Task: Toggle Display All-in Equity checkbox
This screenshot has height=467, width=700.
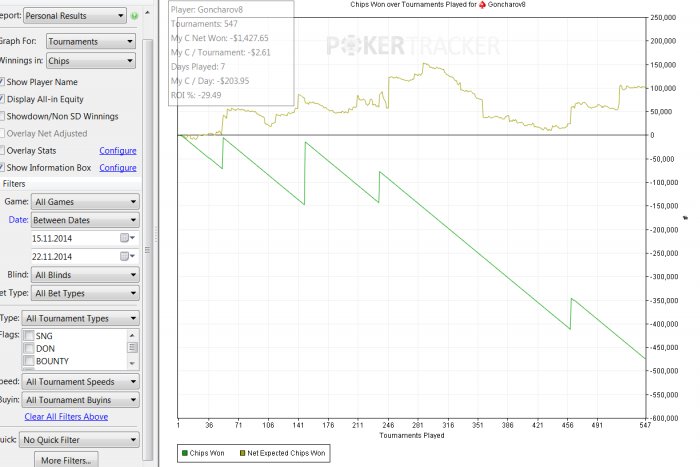Action: click(2, 99)
